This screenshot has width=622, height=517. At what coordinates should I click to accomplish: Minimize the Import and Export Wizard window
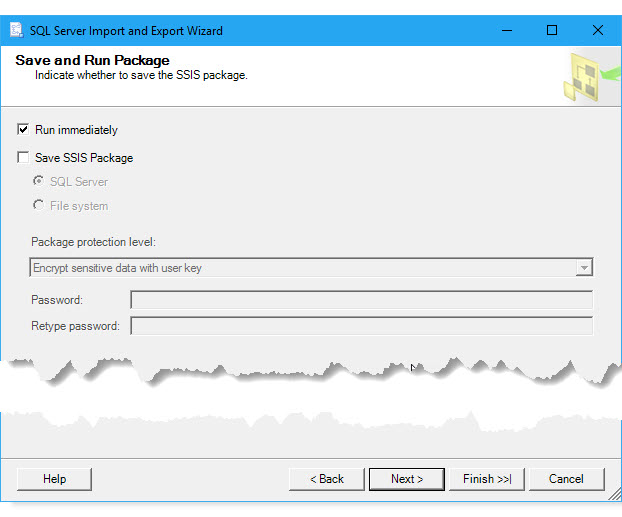click(x=505, y=30)
